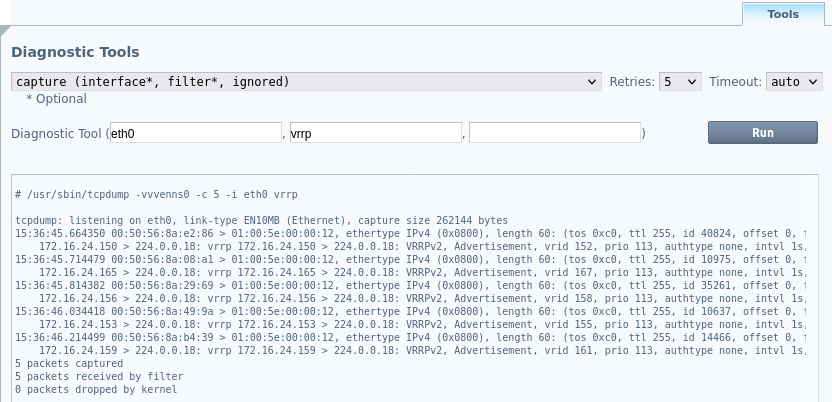The image size is (832, 402).
Task: Click the Diagnostic Tools heading
Action: (x=75, y=52)
